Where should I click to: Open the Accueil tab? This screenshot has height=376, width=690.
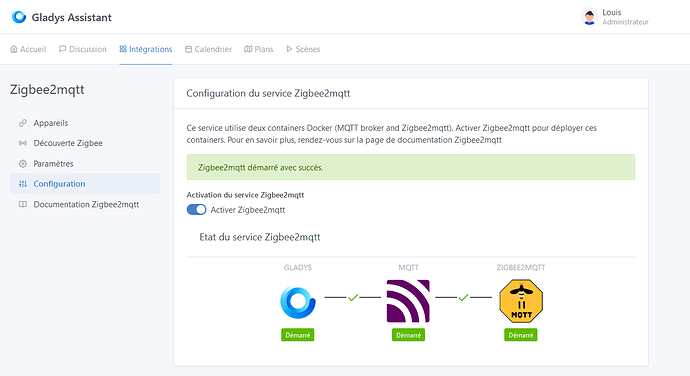point(28,49)
